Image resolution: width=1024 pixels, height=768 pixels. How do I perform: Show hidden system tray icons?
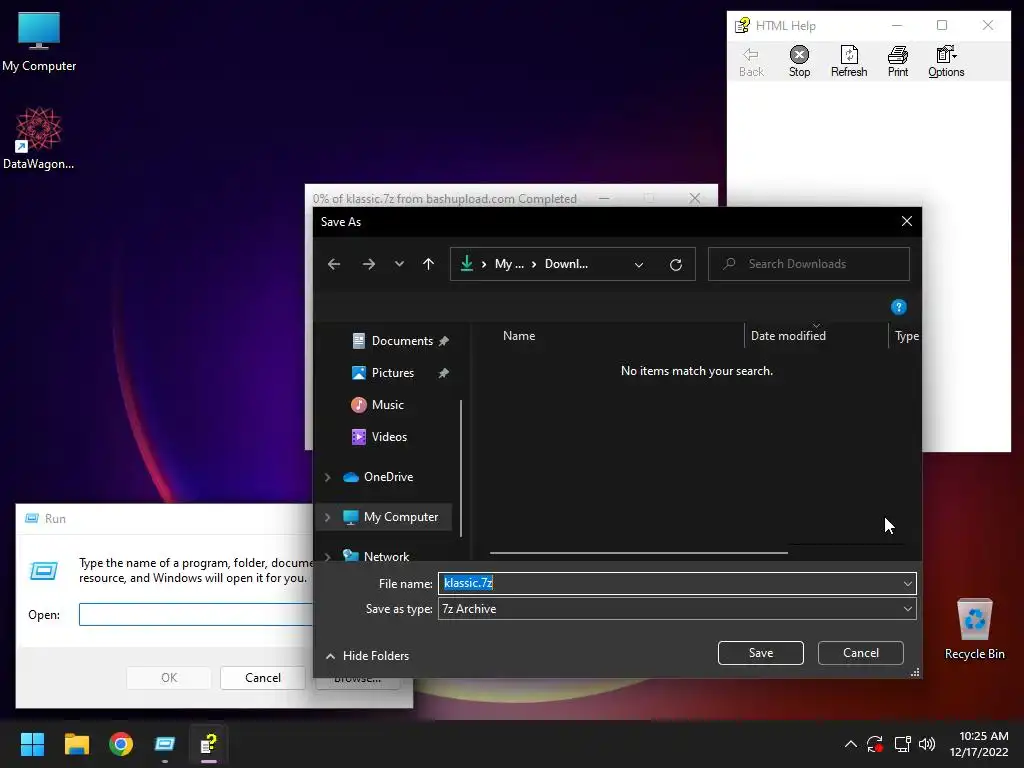pos(850,744)
